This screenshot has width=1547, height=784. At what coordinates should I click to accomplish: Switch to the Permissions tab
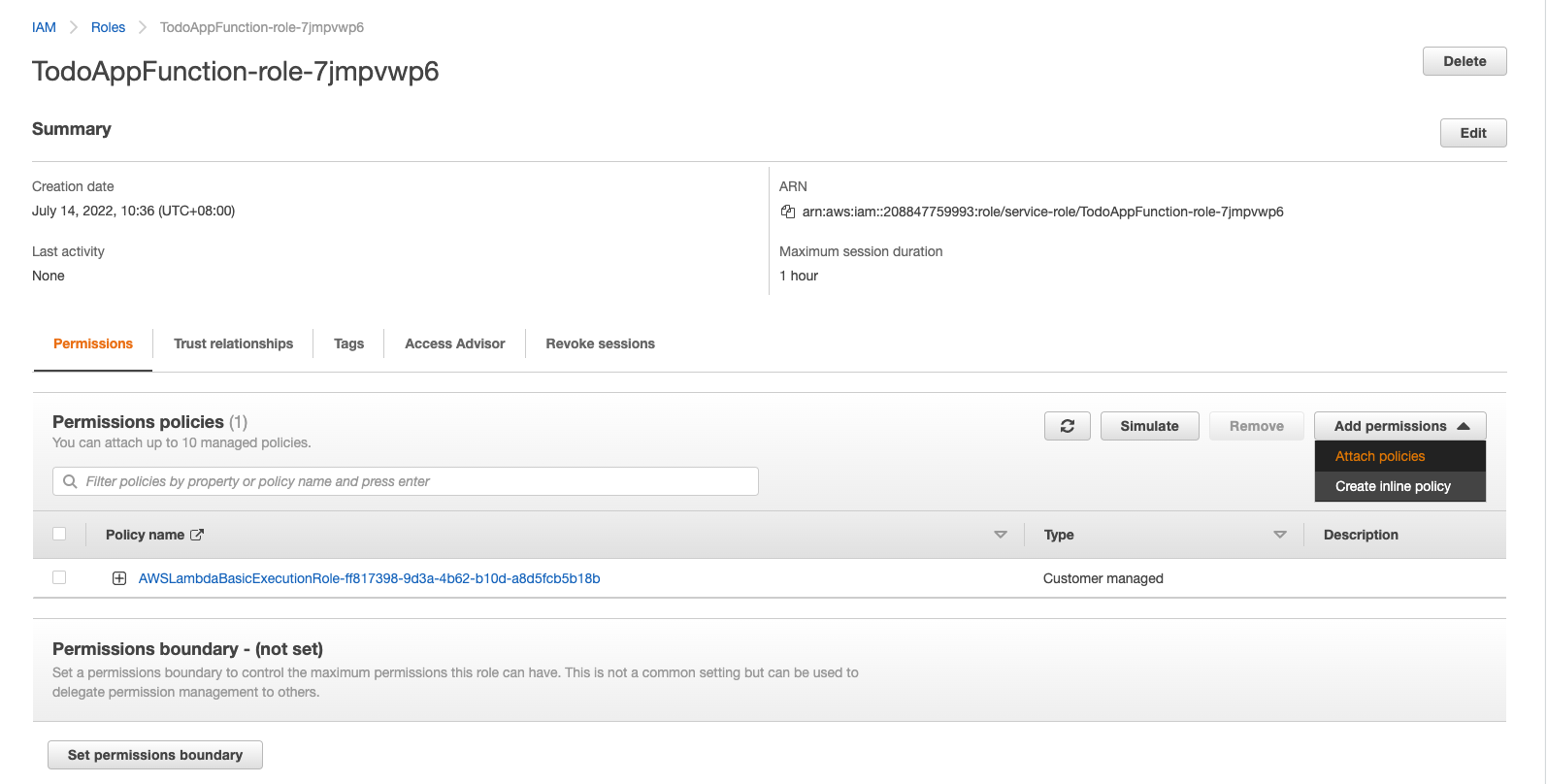93,343
